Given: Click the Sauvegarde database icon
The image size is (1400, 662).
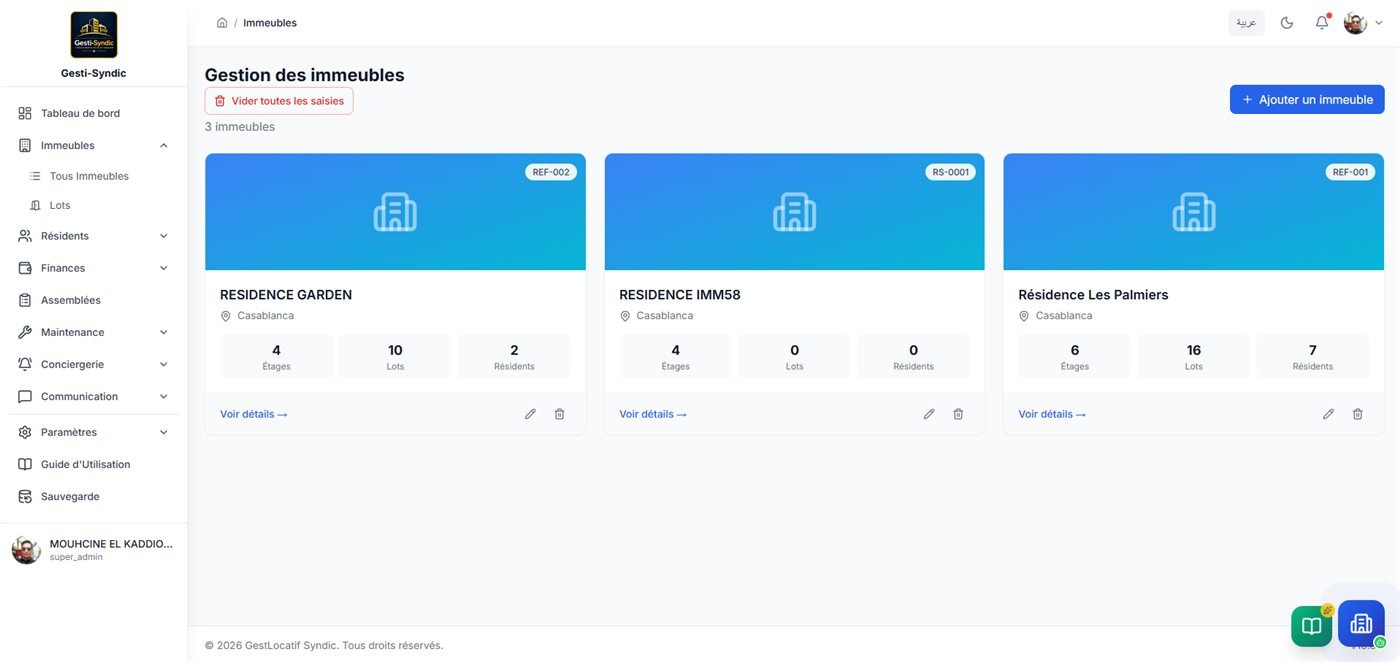Looking at the screenshot, I should (25, 496).
